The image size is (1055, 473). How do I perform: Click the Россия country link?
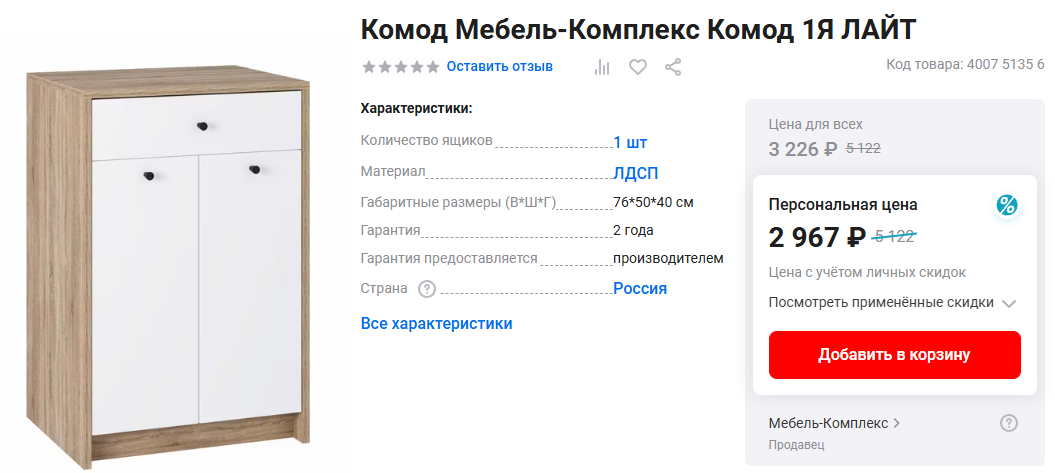pyautogui.click(x=640, y=289)
